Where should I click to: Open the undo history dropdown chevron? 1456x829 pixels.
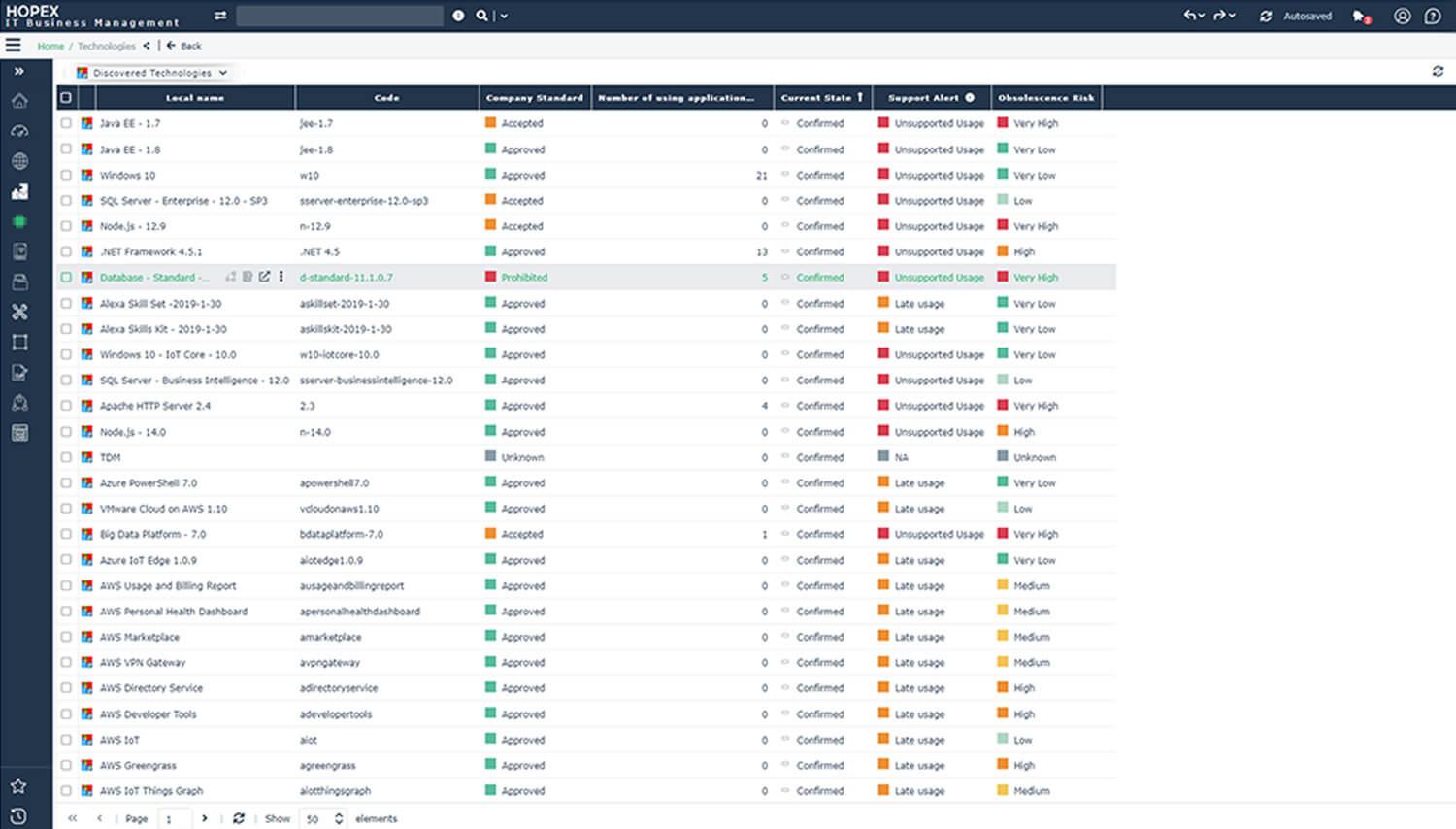coord(1202,16)
